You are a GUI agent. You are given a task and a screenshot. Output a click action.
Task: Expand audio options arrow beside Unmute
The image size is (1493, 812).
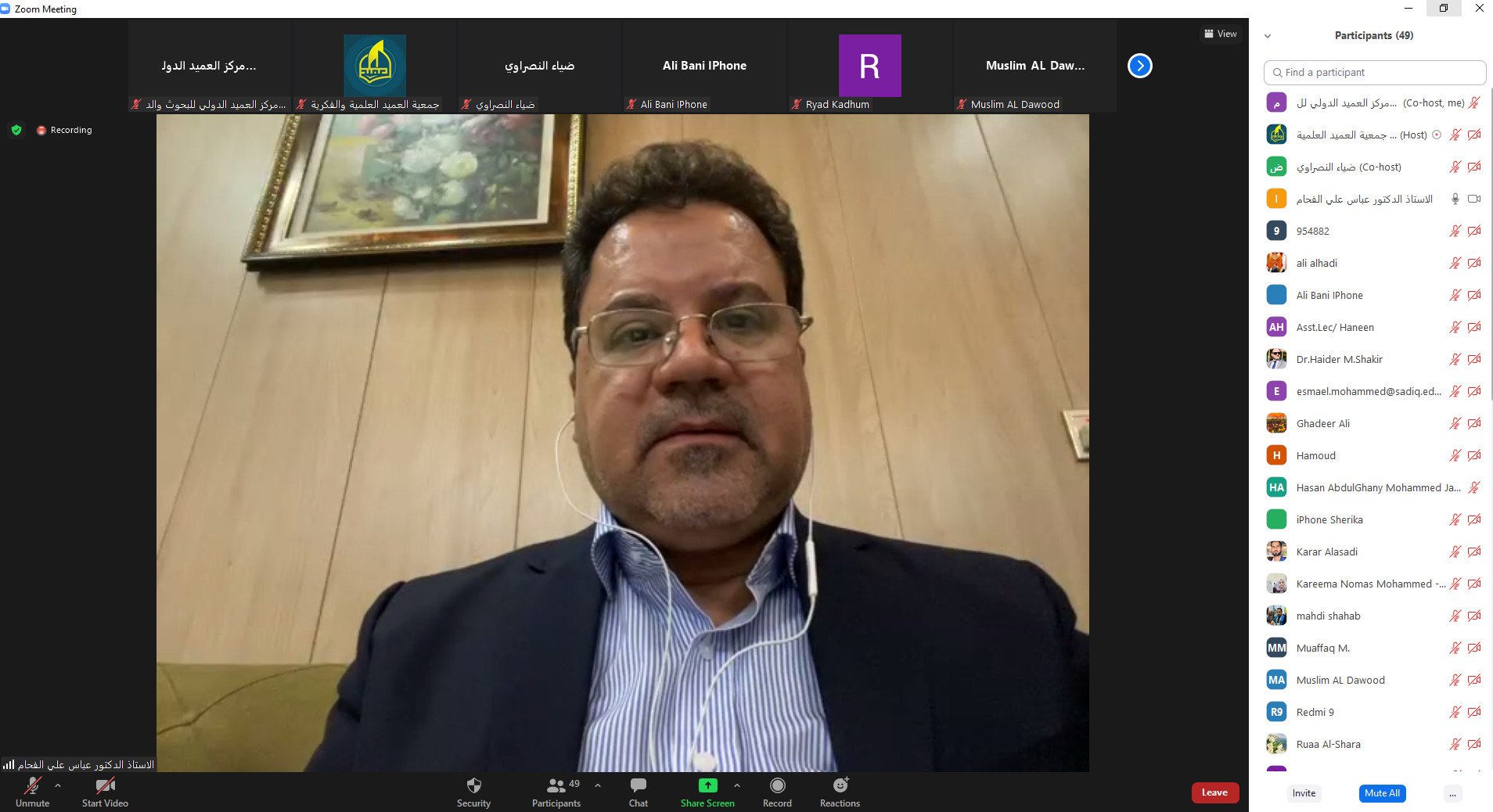58,785
